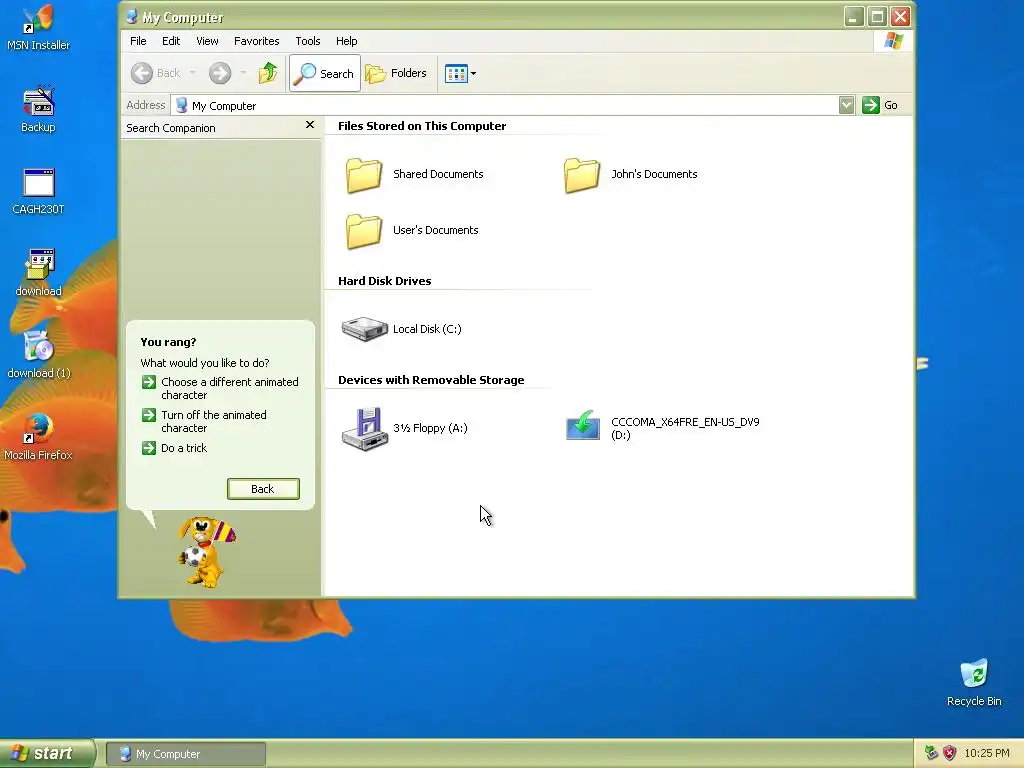Select the Local Disk (C:) drive icon
1024x768 pixels.
coord(364,328)
